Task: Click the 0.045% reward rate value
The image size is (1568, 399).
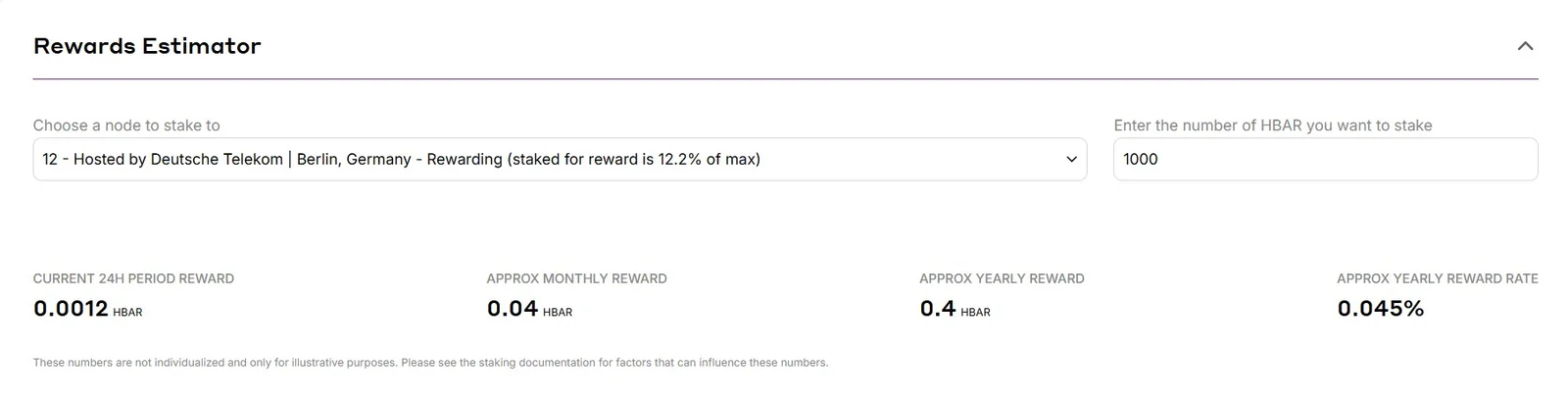Action: (1381, 309)
